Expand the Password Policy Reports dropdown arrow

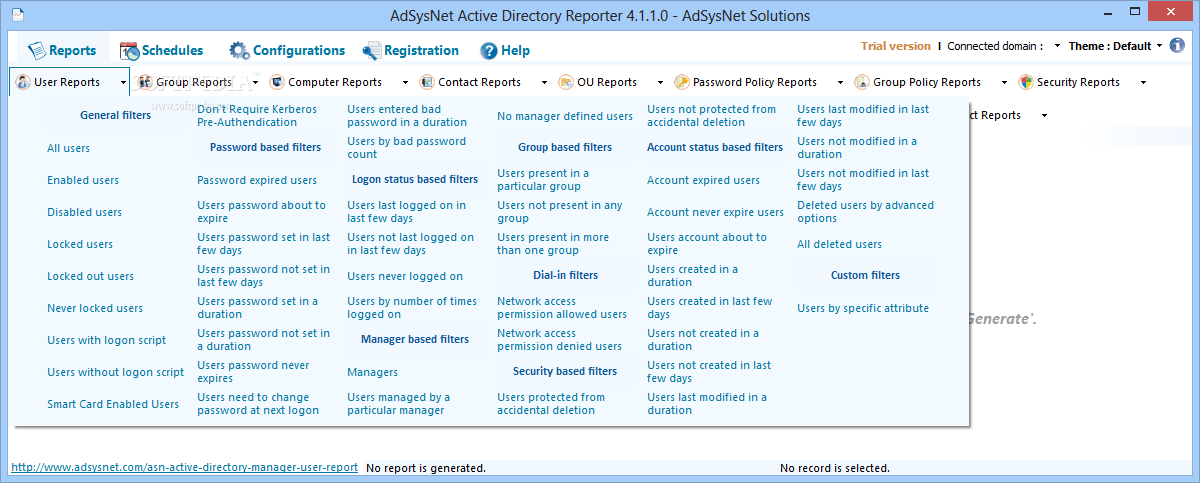(840, 83)
